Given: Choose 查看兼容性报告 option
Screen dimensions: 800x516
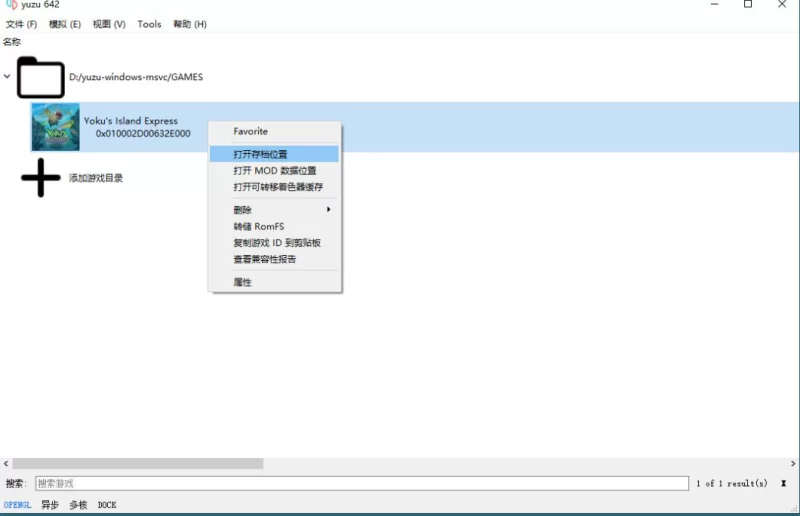Looking at the screenshot, I should point(265,259).
